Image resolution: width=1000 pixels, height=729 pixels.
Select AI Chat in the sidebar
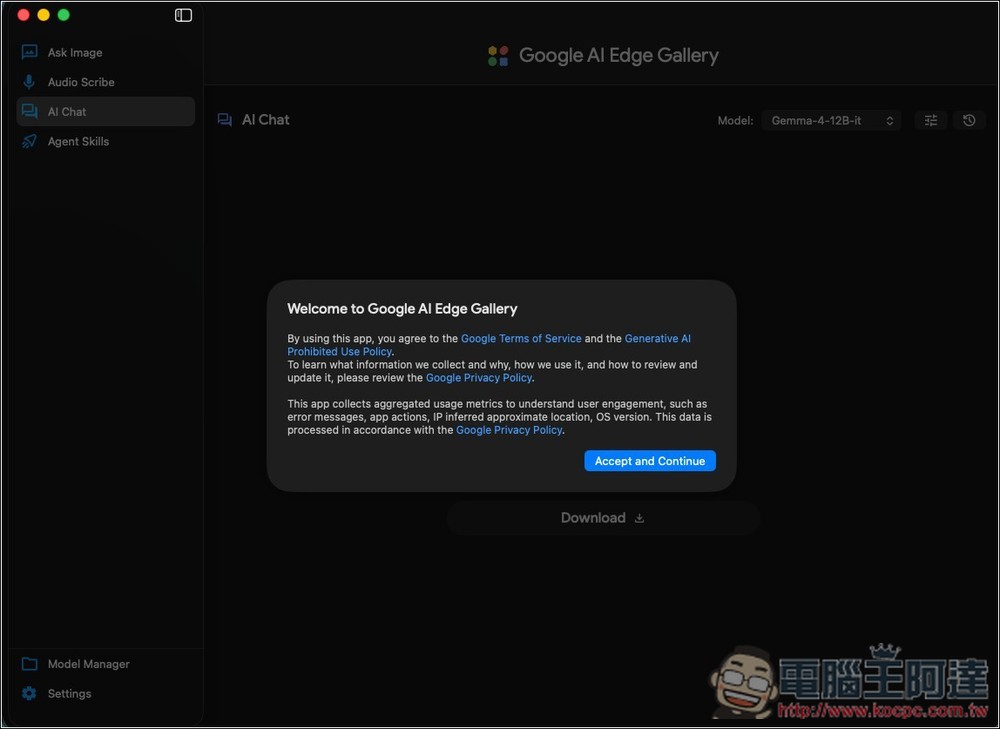coord(106,112)
